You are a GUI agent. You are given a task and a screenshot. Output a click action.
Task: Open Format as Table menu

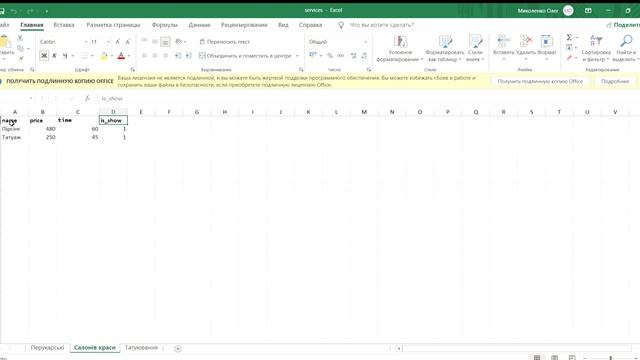click(445, 49)
